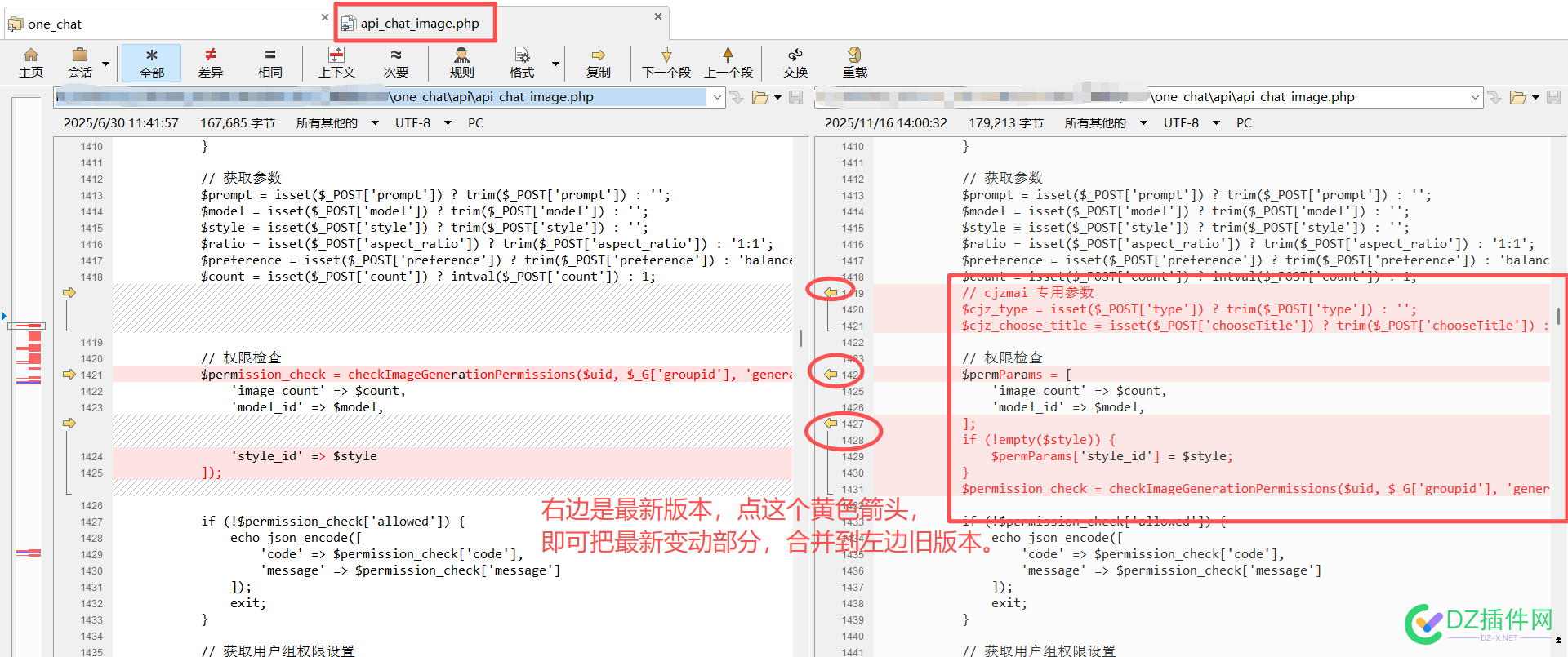
Task: Click left yellow arrow above line 1419
Action: pos(69,292)
